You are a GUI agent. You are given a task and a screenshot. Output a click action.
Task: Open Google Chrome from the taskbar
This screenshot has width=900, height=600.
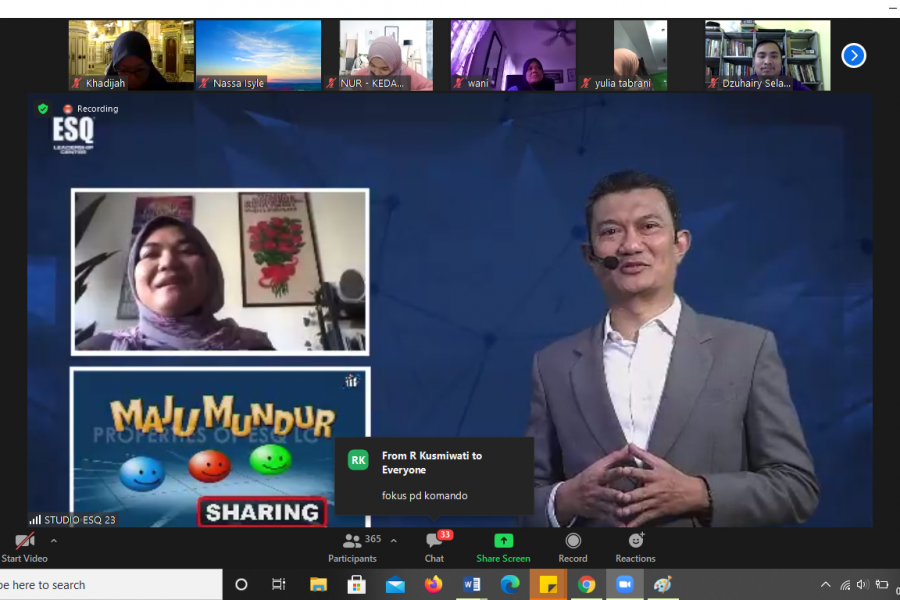pyautogui.click(x=587, y=585)
